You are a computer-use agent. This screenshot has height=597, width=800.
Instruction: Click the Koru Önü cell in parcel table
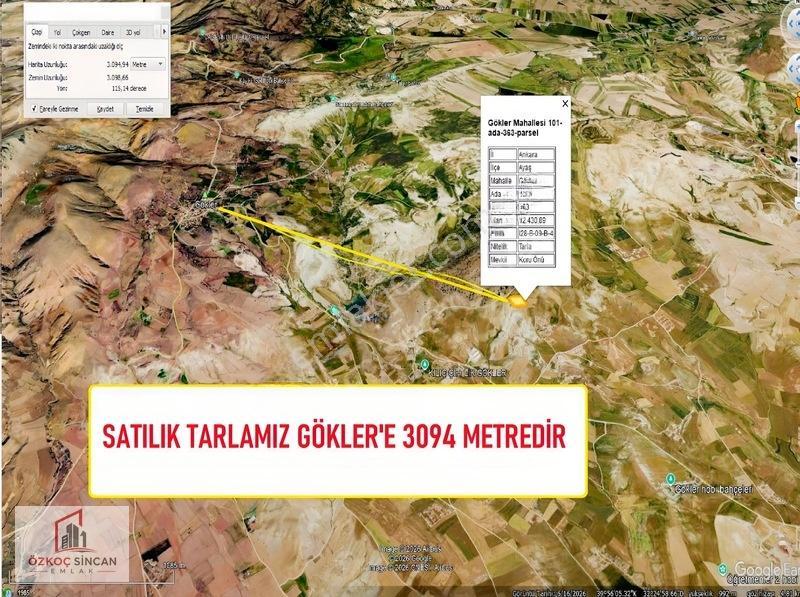click(536, 260)
